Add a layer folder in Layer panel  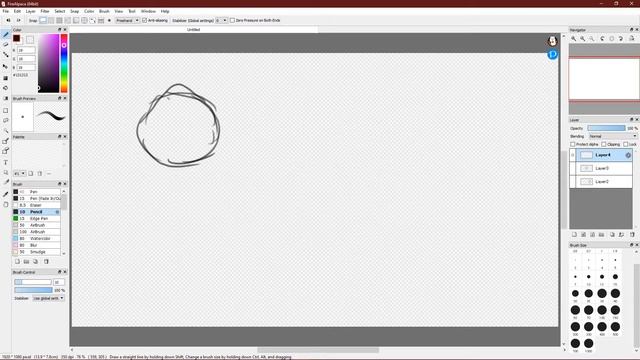coord(602,235)
